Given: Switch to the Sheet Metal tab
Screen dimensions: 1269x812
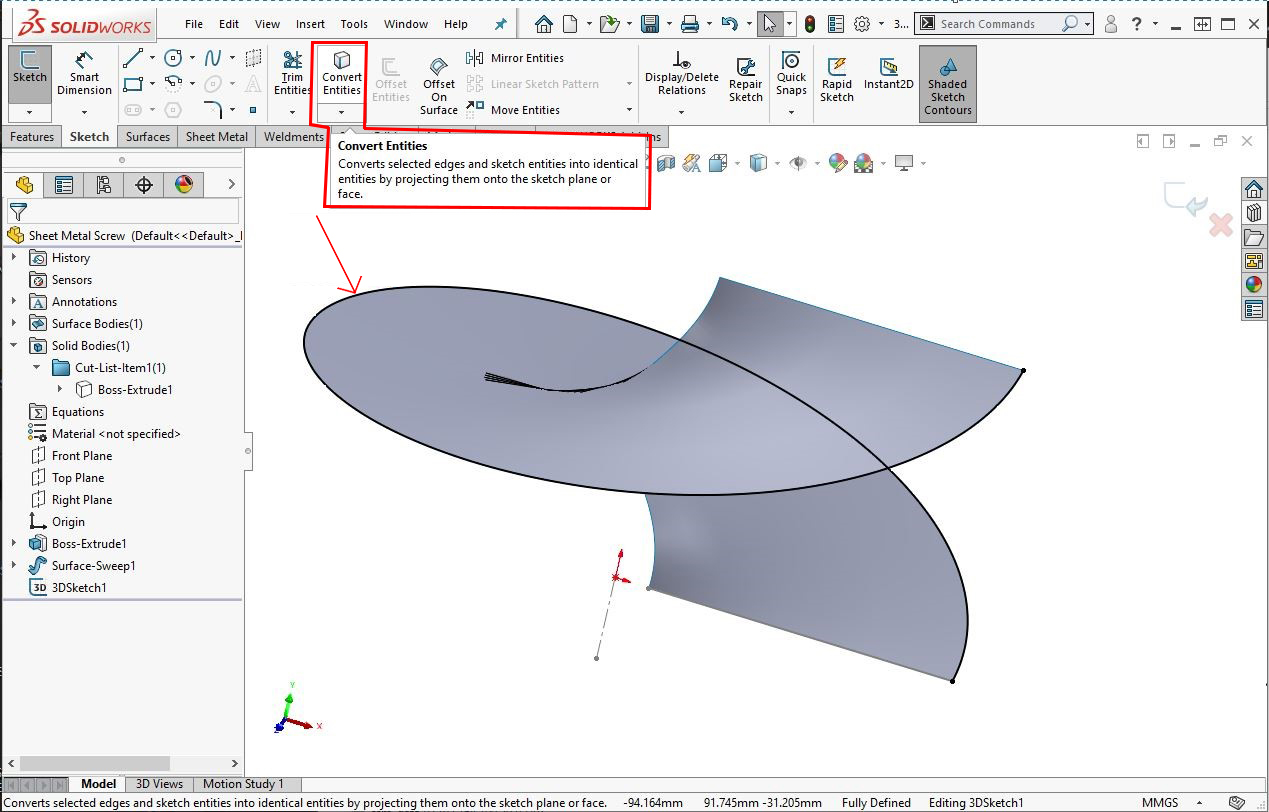Looking at the screenshot, I should 216,137.
